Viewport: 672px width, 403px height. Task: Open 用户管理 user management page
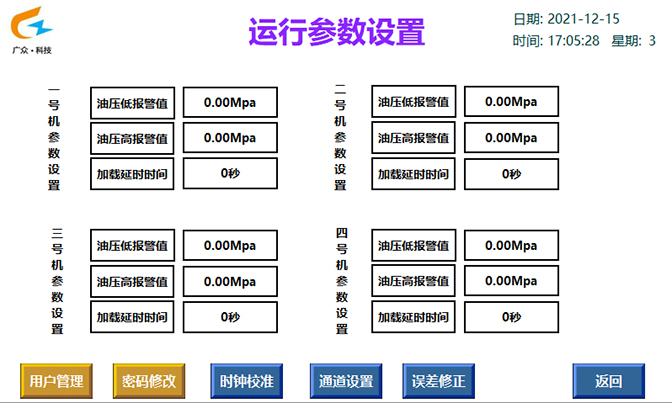click(x=57, y=381)
